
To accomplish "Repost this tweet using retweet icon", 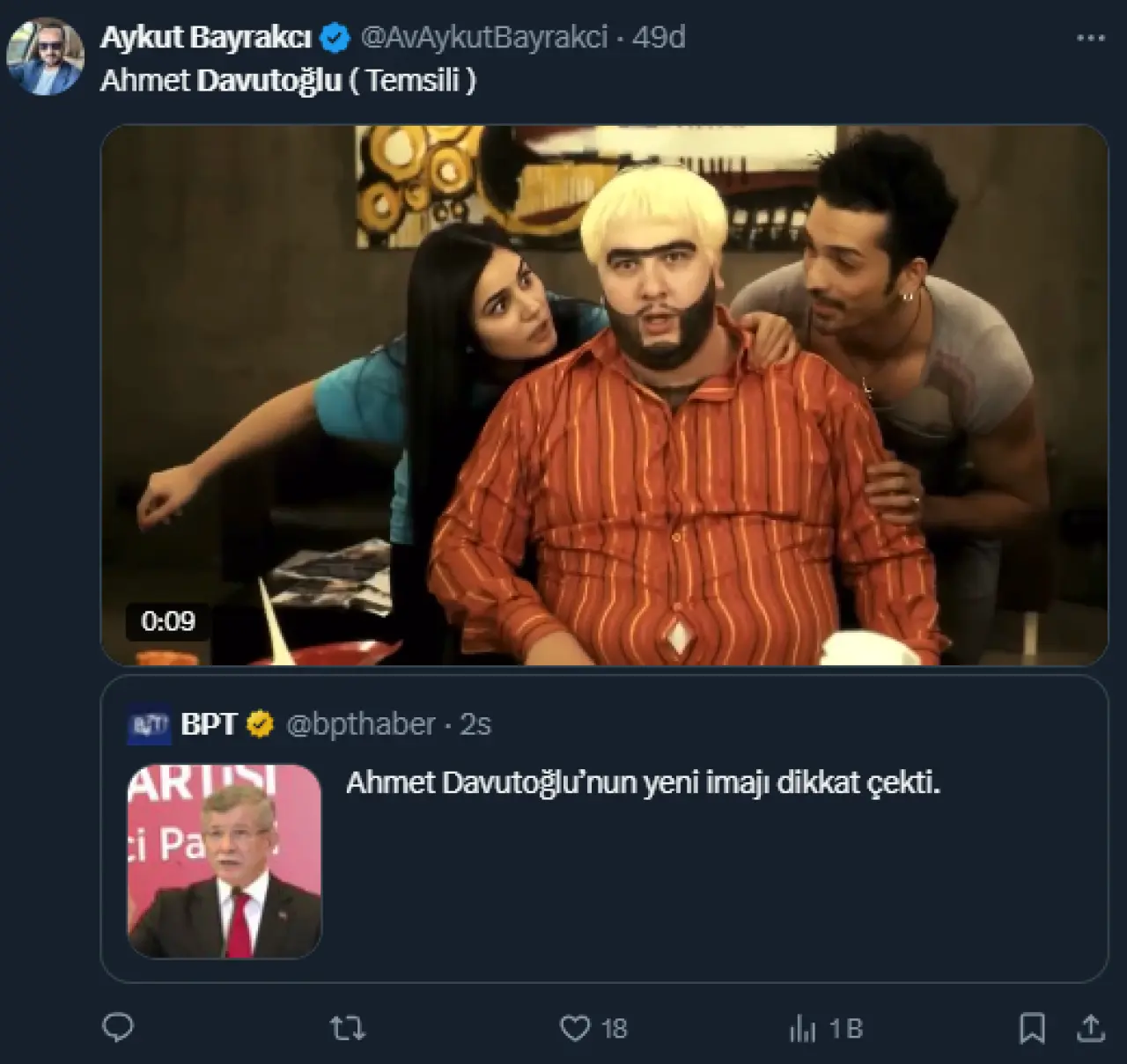I will [347, 1028].
